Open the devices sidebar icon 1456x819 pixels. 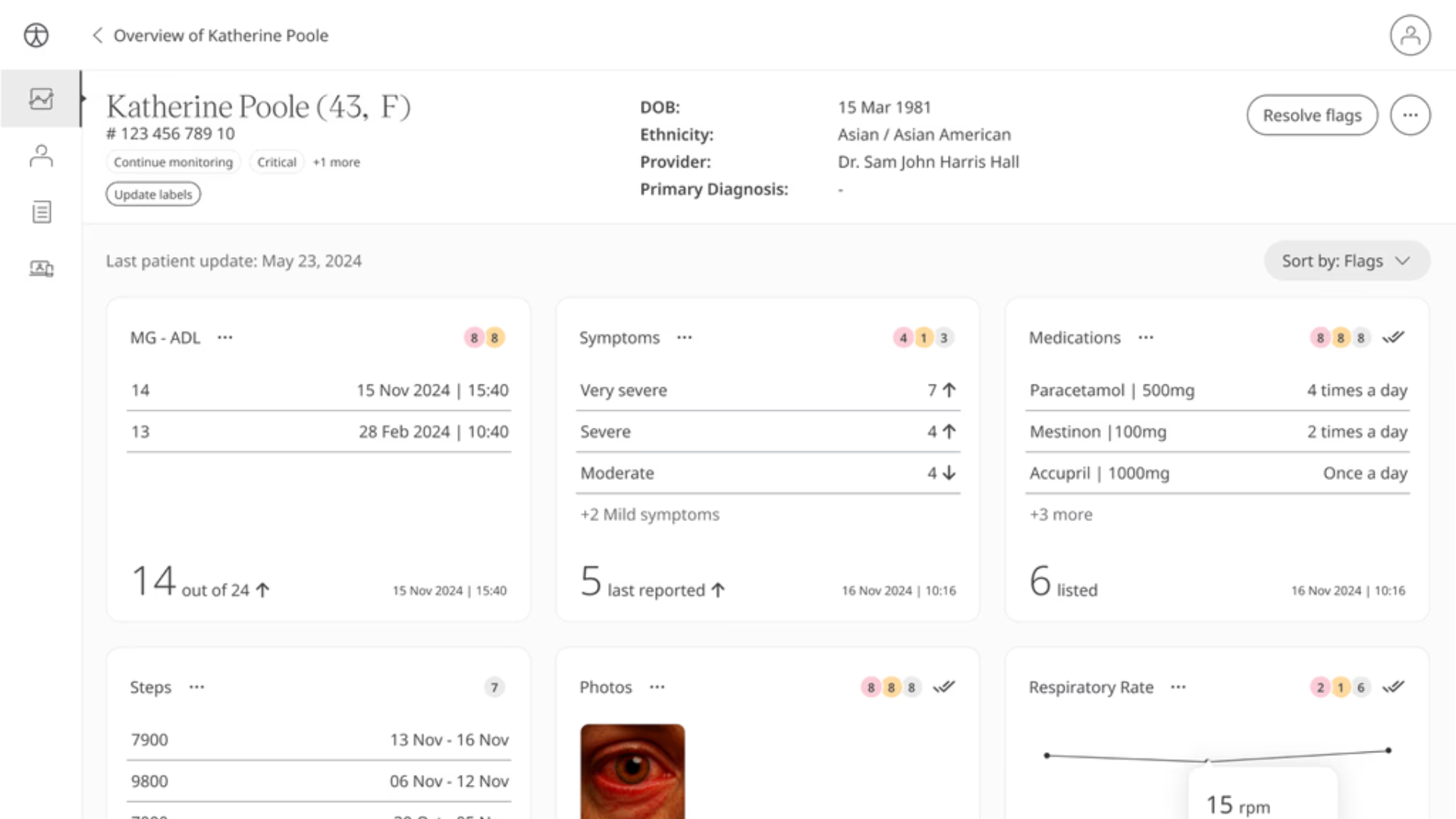tap(41, 268)
